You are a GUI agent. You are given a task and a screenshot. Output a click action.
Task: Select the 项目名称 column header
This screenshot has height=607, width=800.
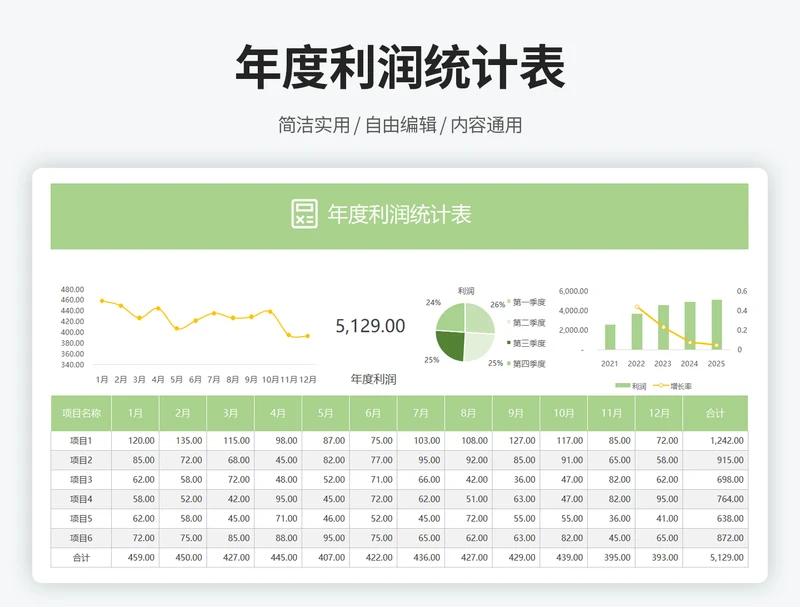point(81,413)
